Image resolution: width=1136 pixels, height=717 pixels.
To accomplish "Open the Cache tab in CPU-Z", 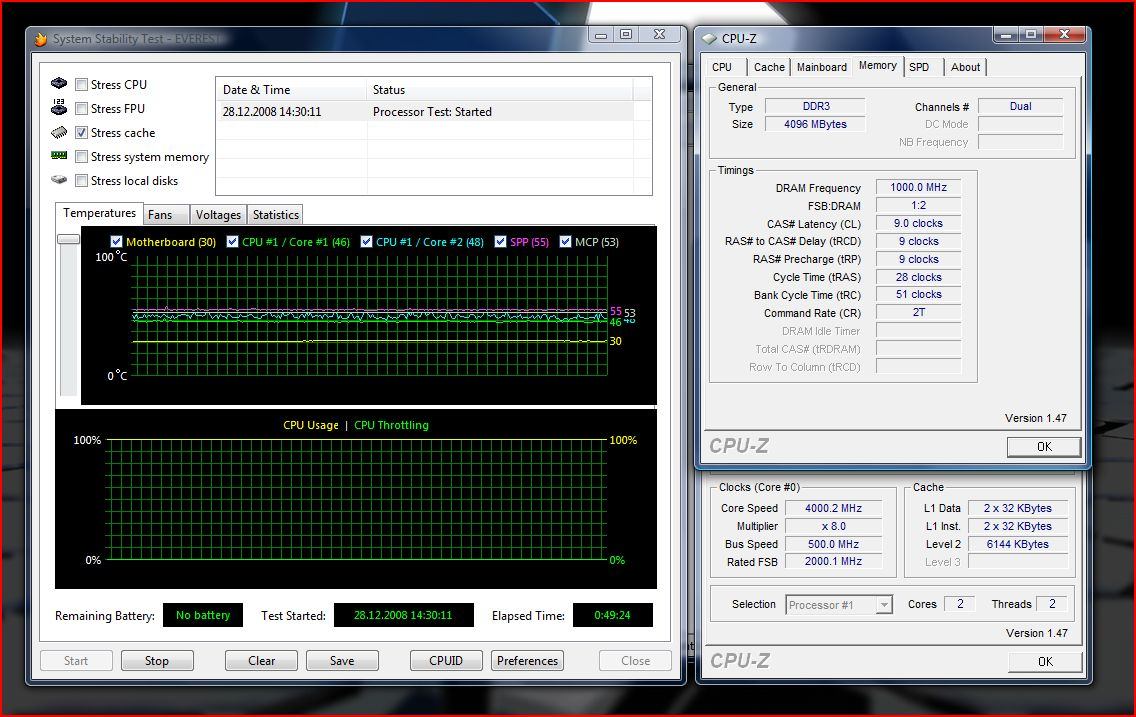I will [x=769, y=67].
